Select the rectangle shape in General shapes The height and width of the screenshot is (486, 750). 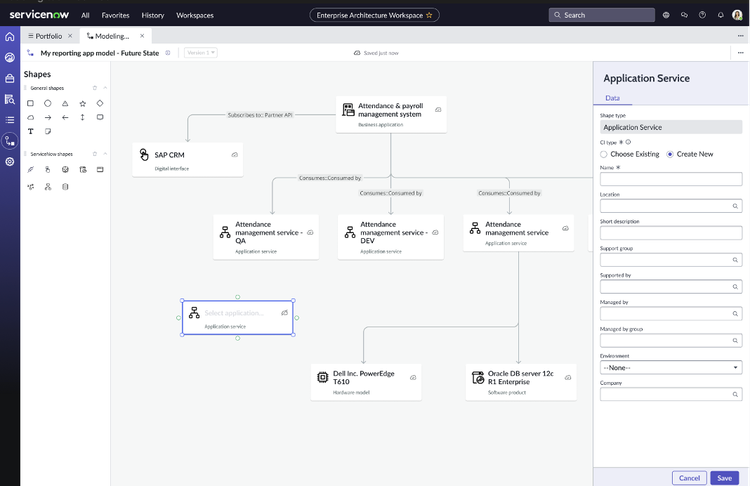(x=31, y=103)
